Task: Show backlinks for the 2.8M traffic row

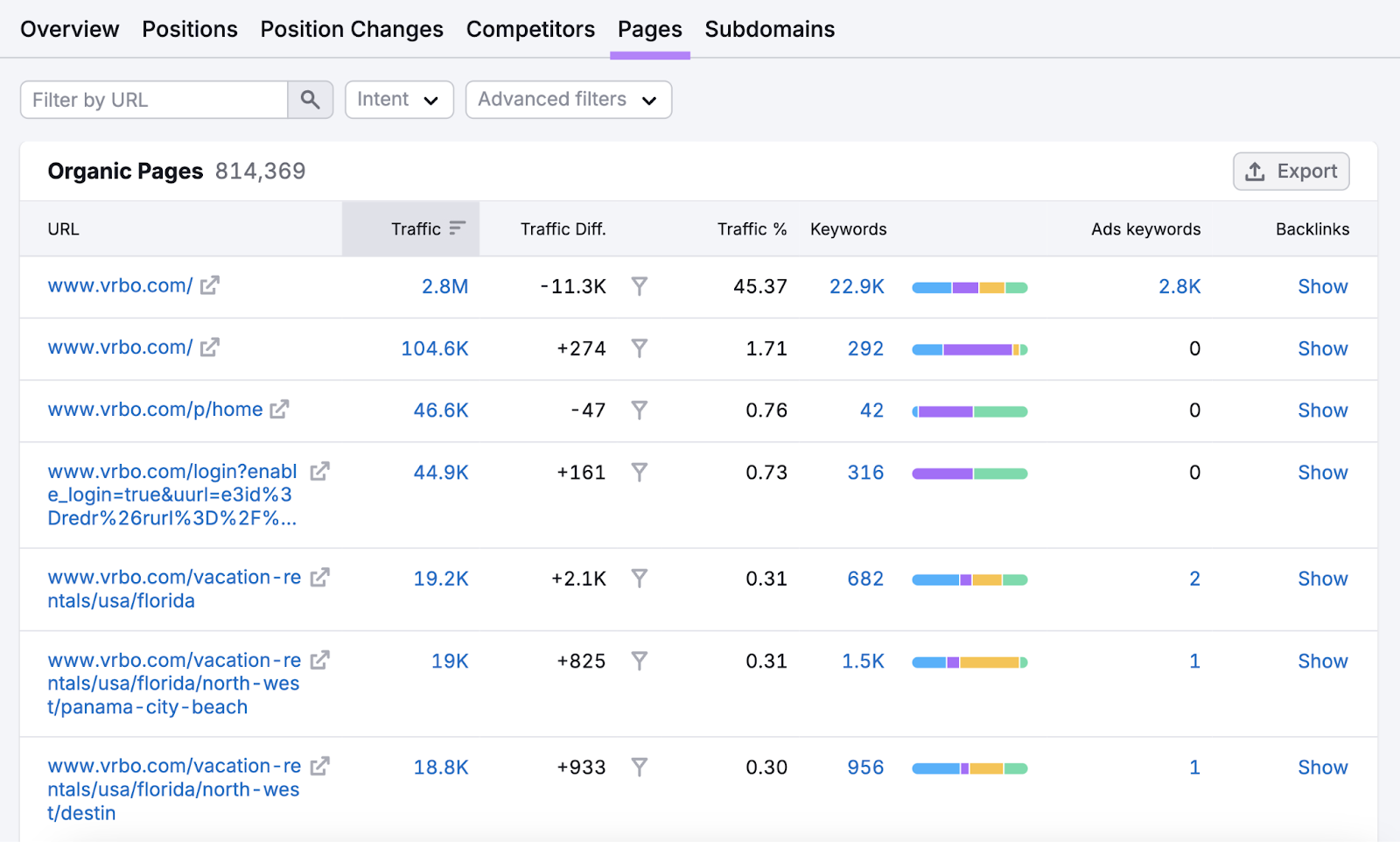Action: coord(1323,286)
